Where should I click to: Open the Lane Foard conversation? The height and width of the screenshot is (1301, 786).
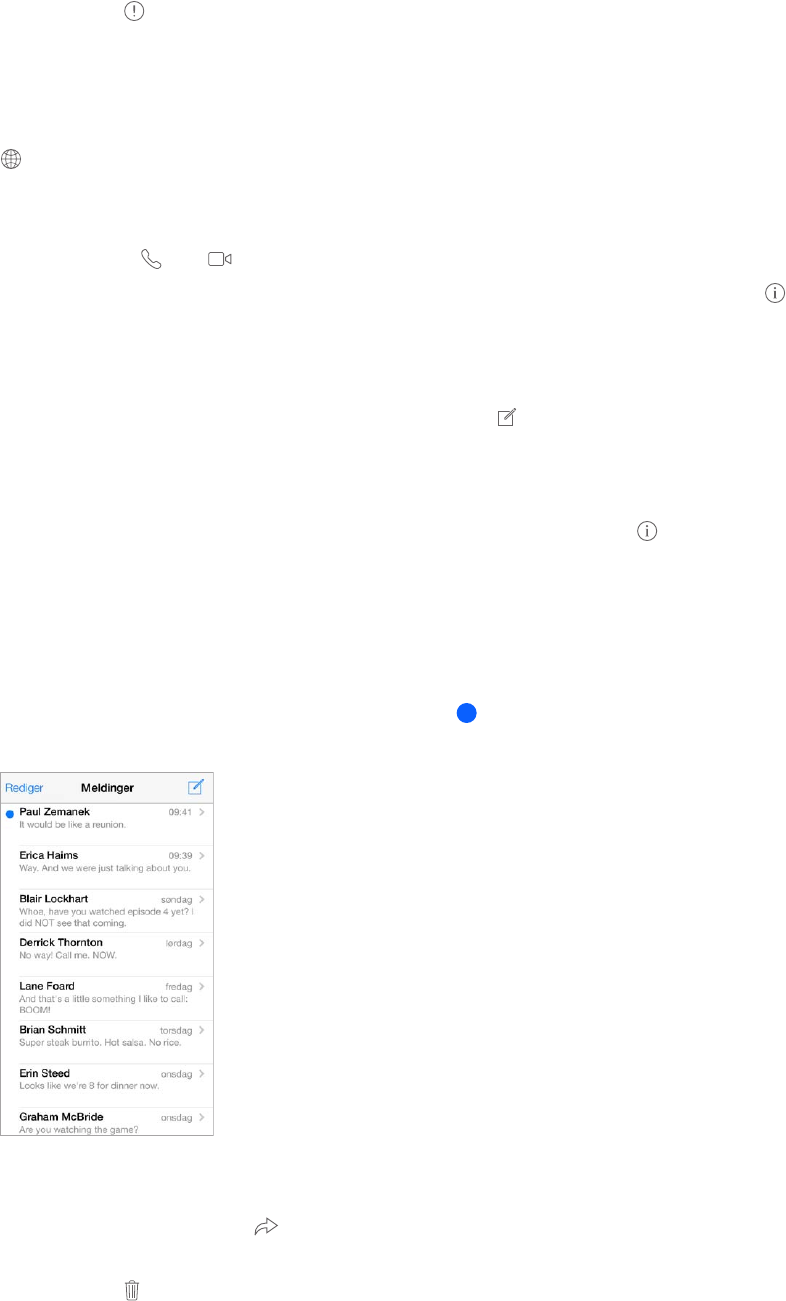pyautogui.click(x=107, y=997)
